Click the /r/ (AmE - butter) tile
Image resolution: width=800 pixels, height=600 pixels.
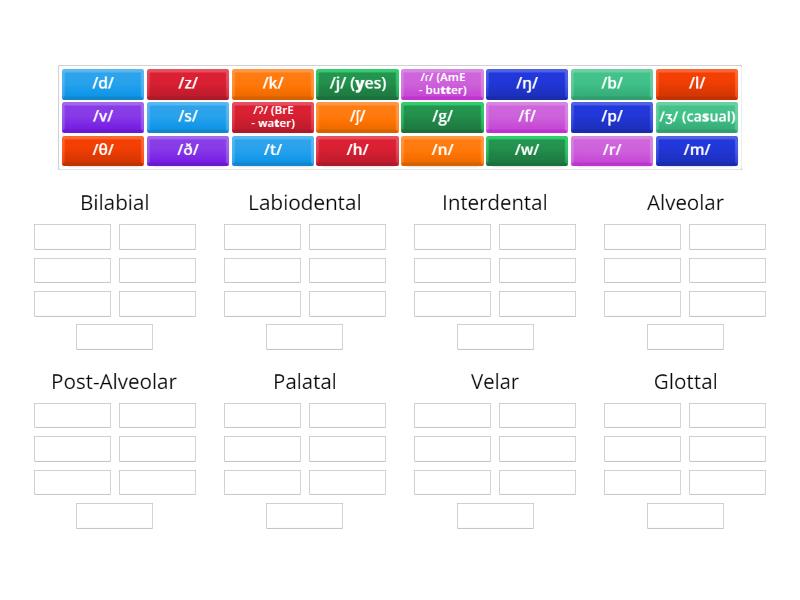click(442, 84)
